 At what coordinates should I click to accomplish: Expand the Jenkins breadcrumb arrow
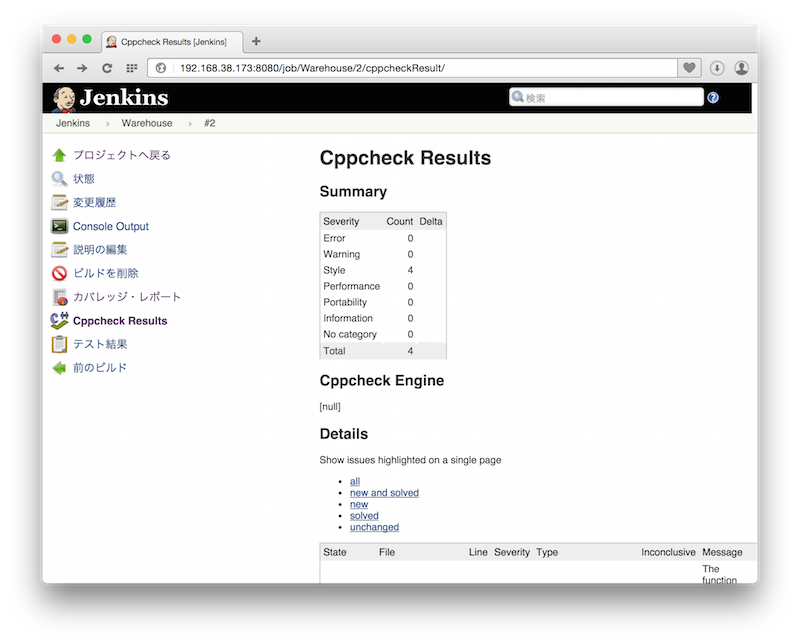coord(107,124)
